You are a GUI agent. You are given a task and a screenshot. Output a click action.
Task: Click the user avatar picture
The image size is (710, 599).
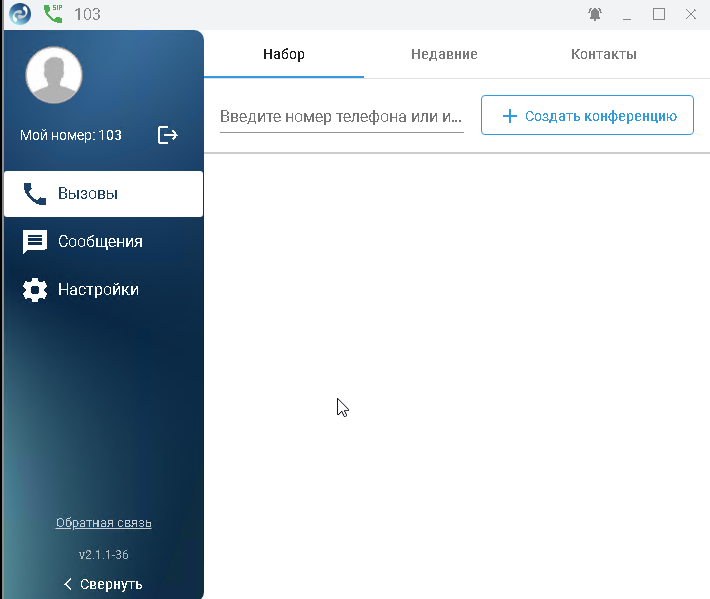click(x=54, y=75)
